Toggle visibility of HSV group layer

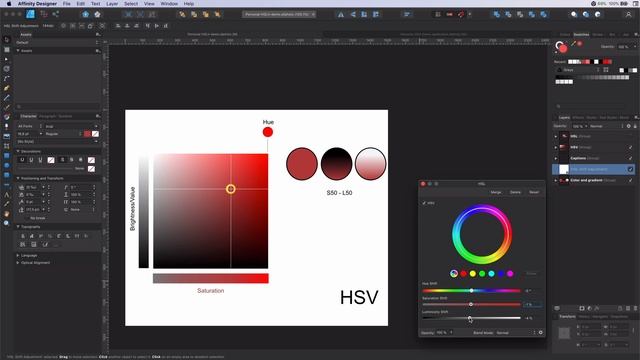(631, 147)
